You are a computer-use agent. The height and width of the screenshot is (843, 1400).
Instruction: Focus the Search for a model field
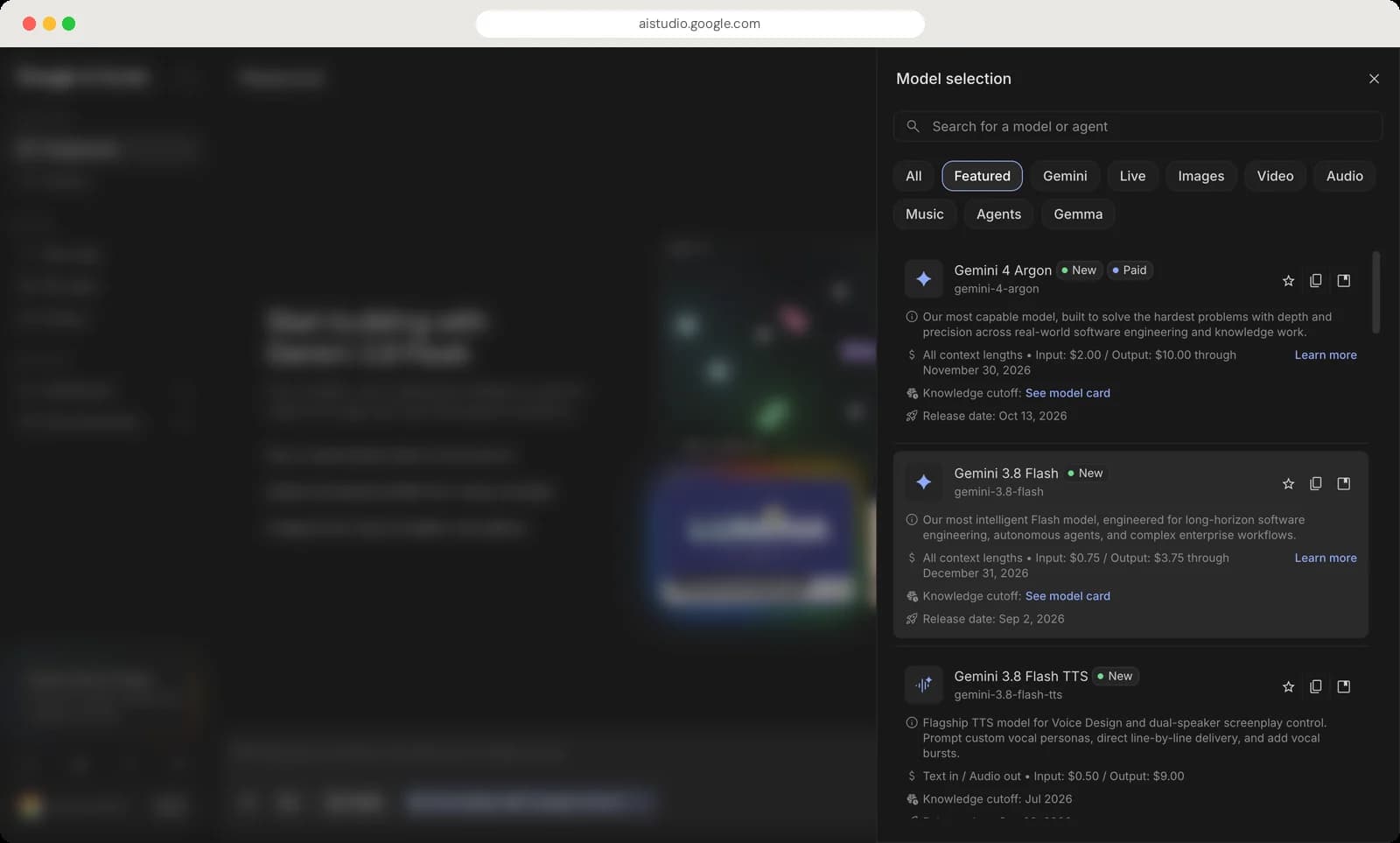pyautogui.click(x=1137, y=126)
